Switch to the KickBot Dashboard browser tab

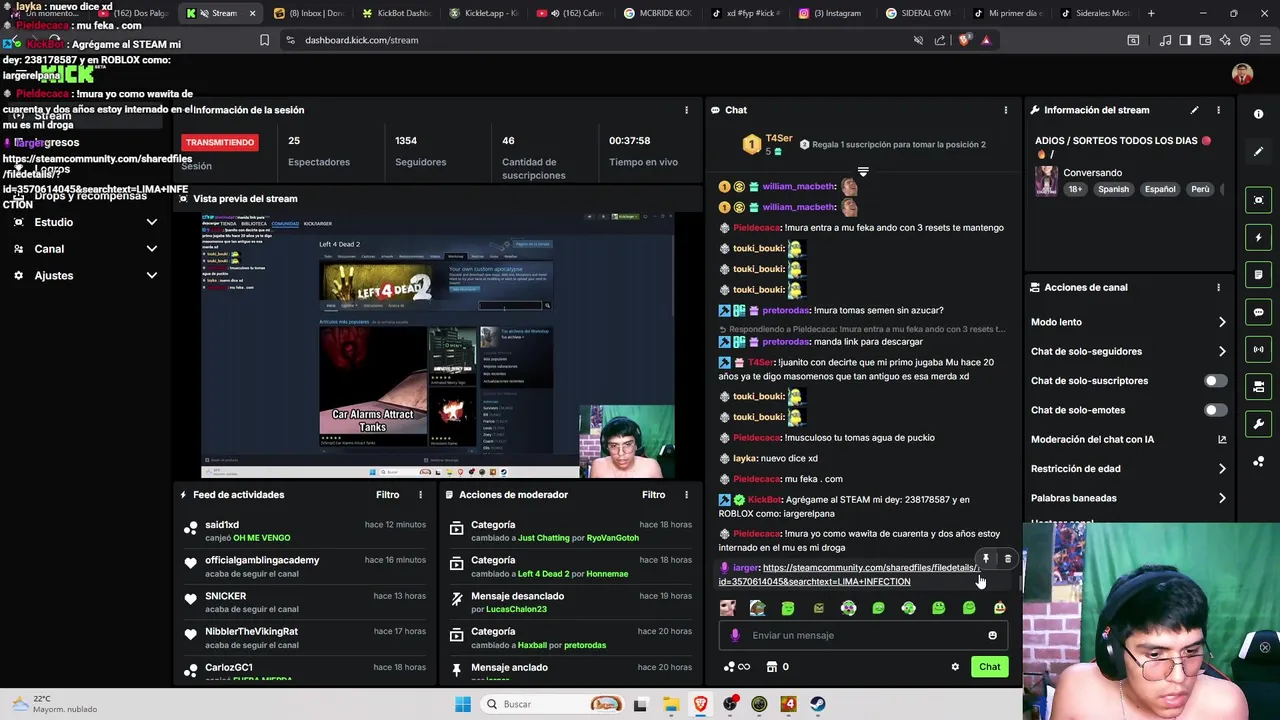coord(396,13)
